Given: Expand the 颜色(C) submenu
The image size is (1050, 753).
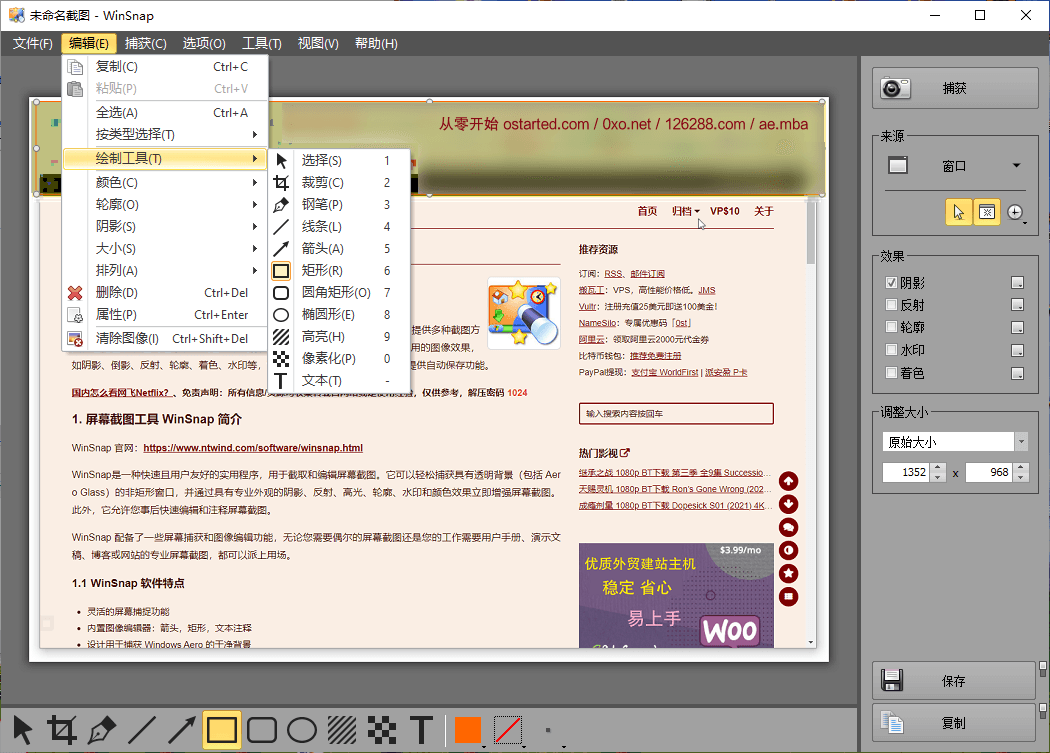Looking at the screenshot, I should (165, 182).
